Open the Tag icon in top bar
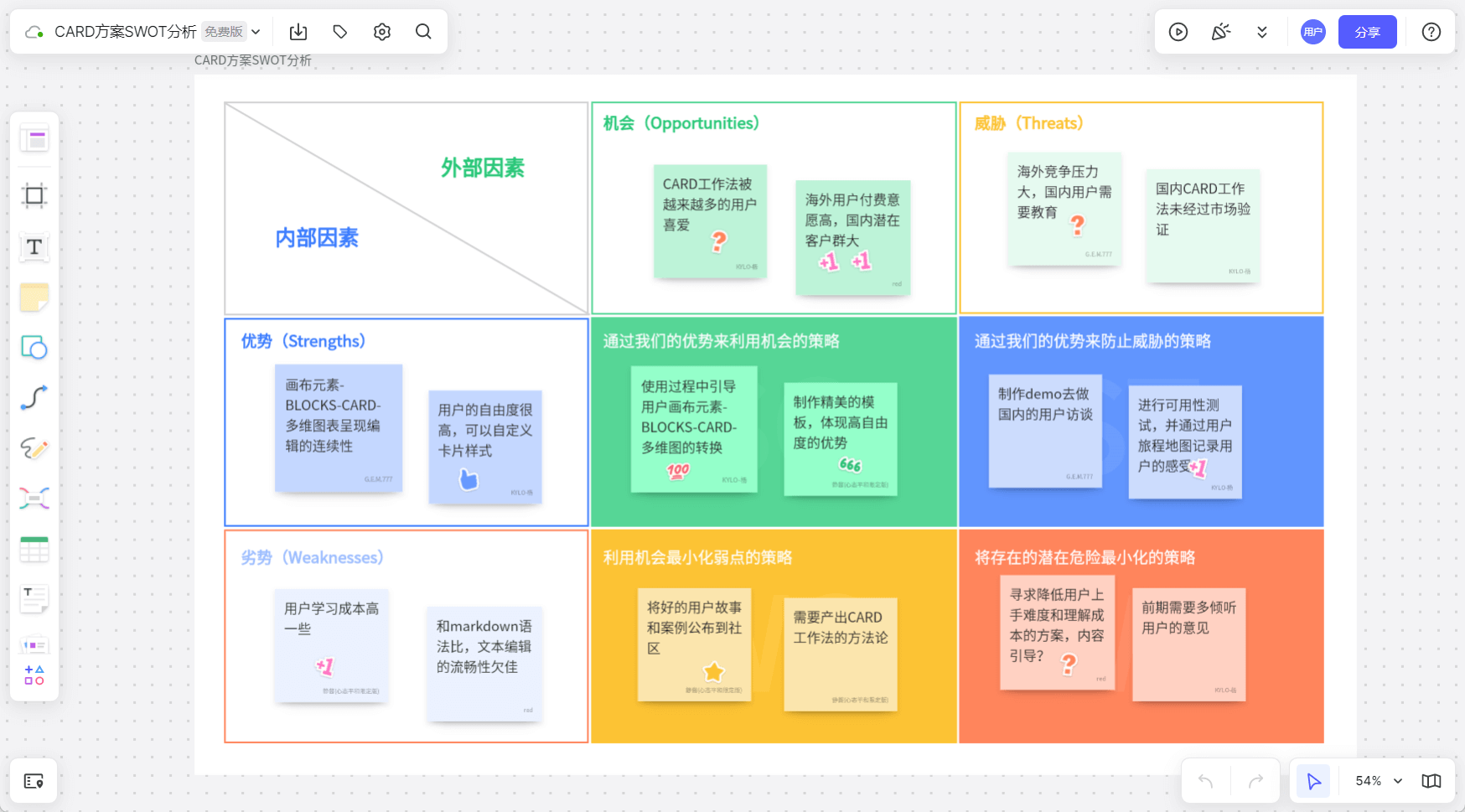Screen dimensions: 1465x812 [x=340, y=32]
